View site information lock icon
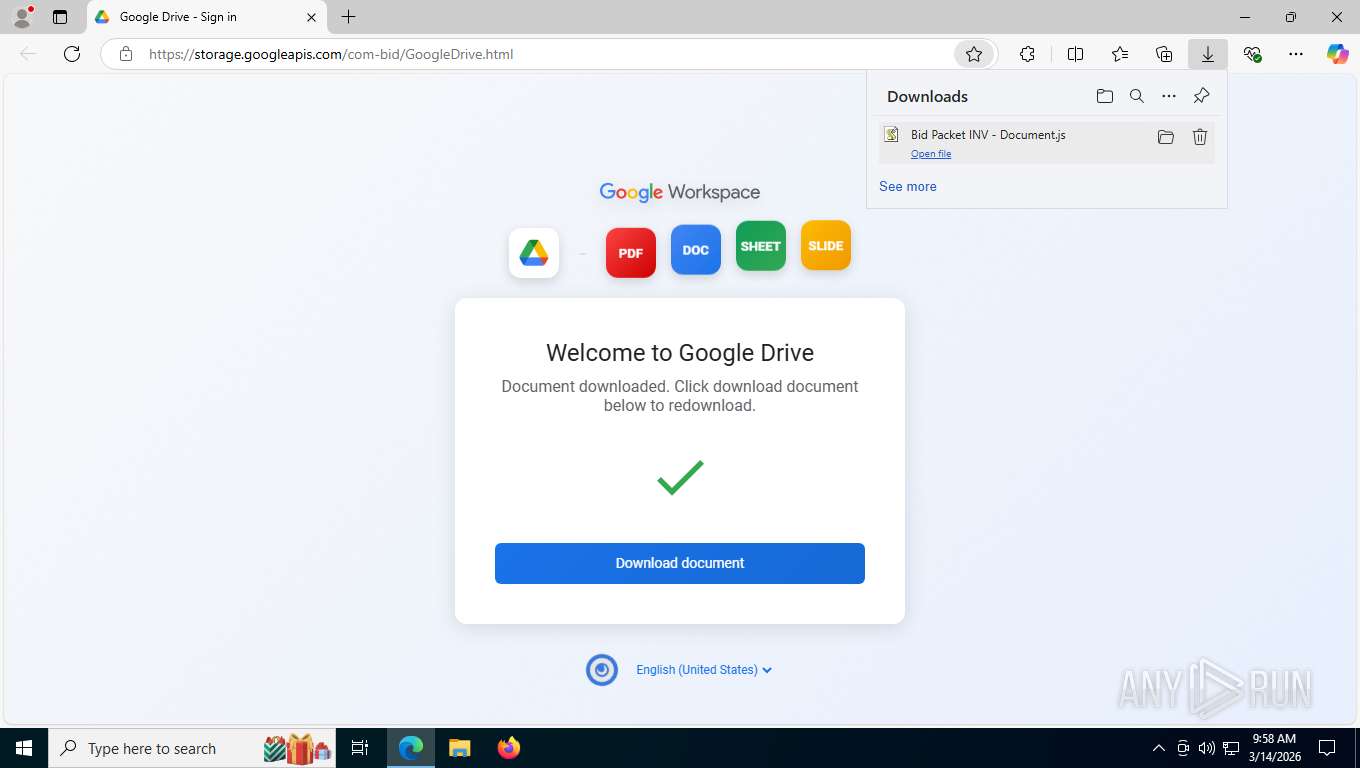1360x768 pixels. tap(126, 54)
